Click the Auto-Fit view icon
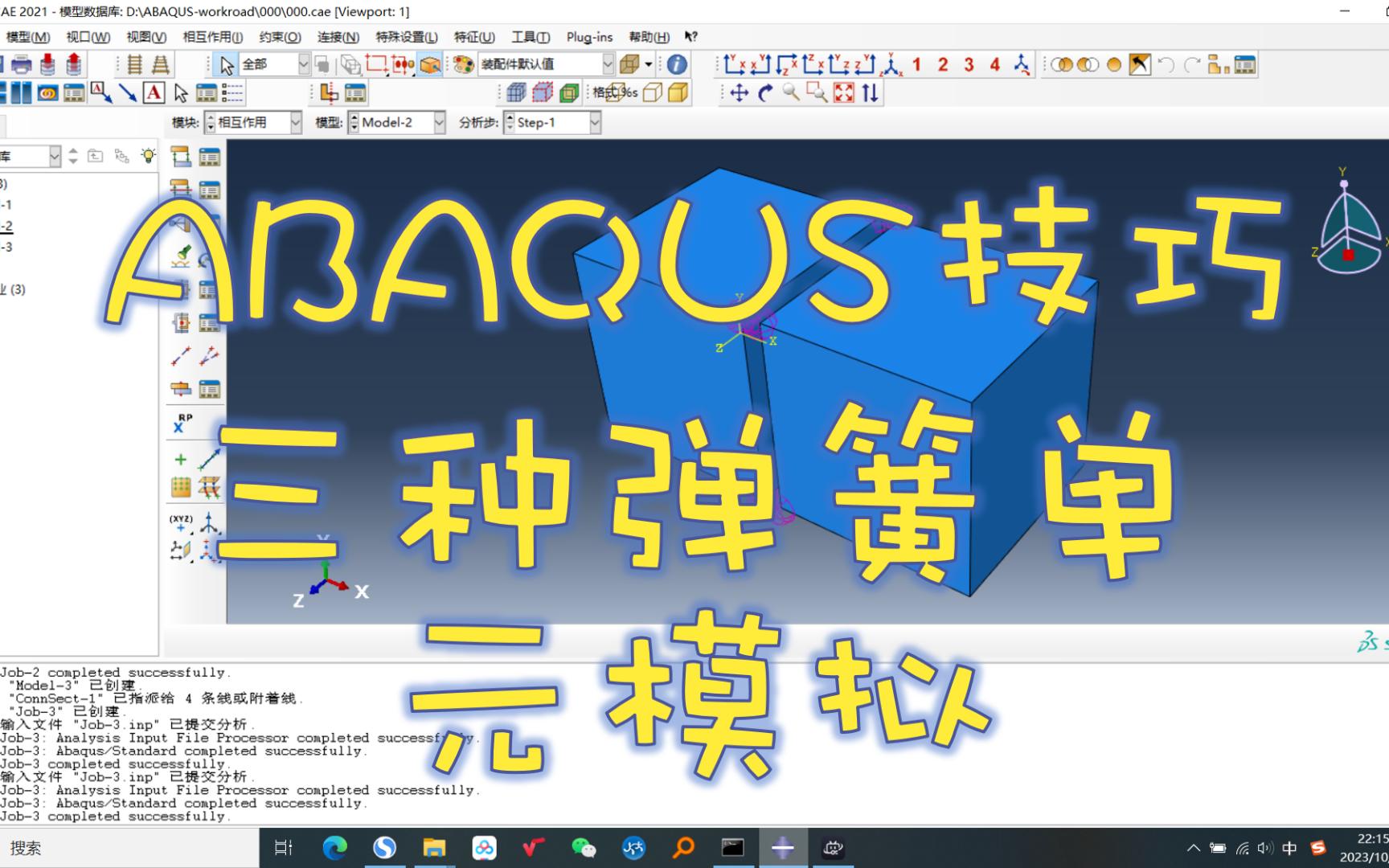Viewport: 1389px width, 868px height. (x=843, y=93)
